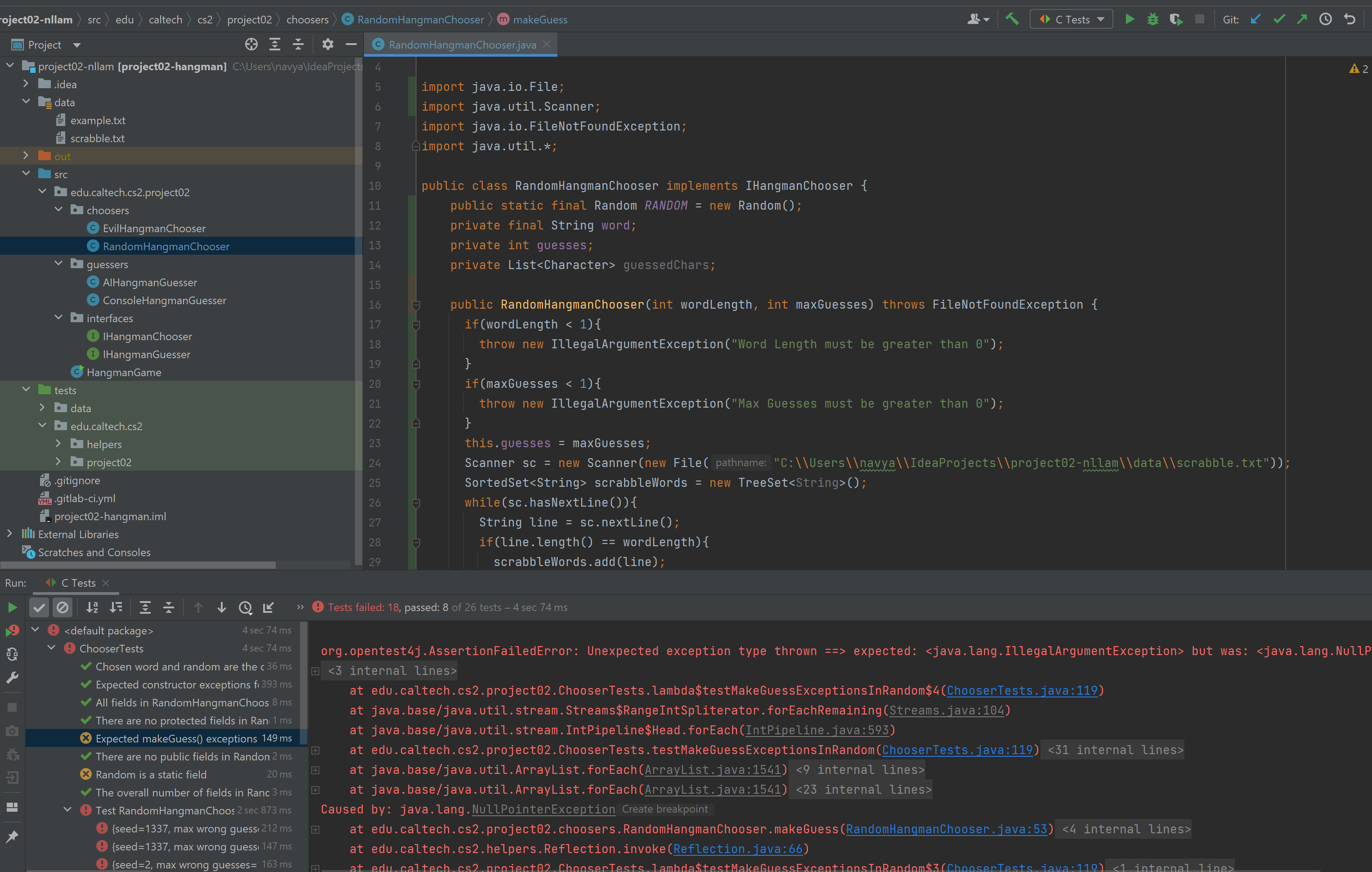Start debugging with the bug icon
Image resolution: width=1372 pixels, height=872 pixels.
pos(1152,19)
